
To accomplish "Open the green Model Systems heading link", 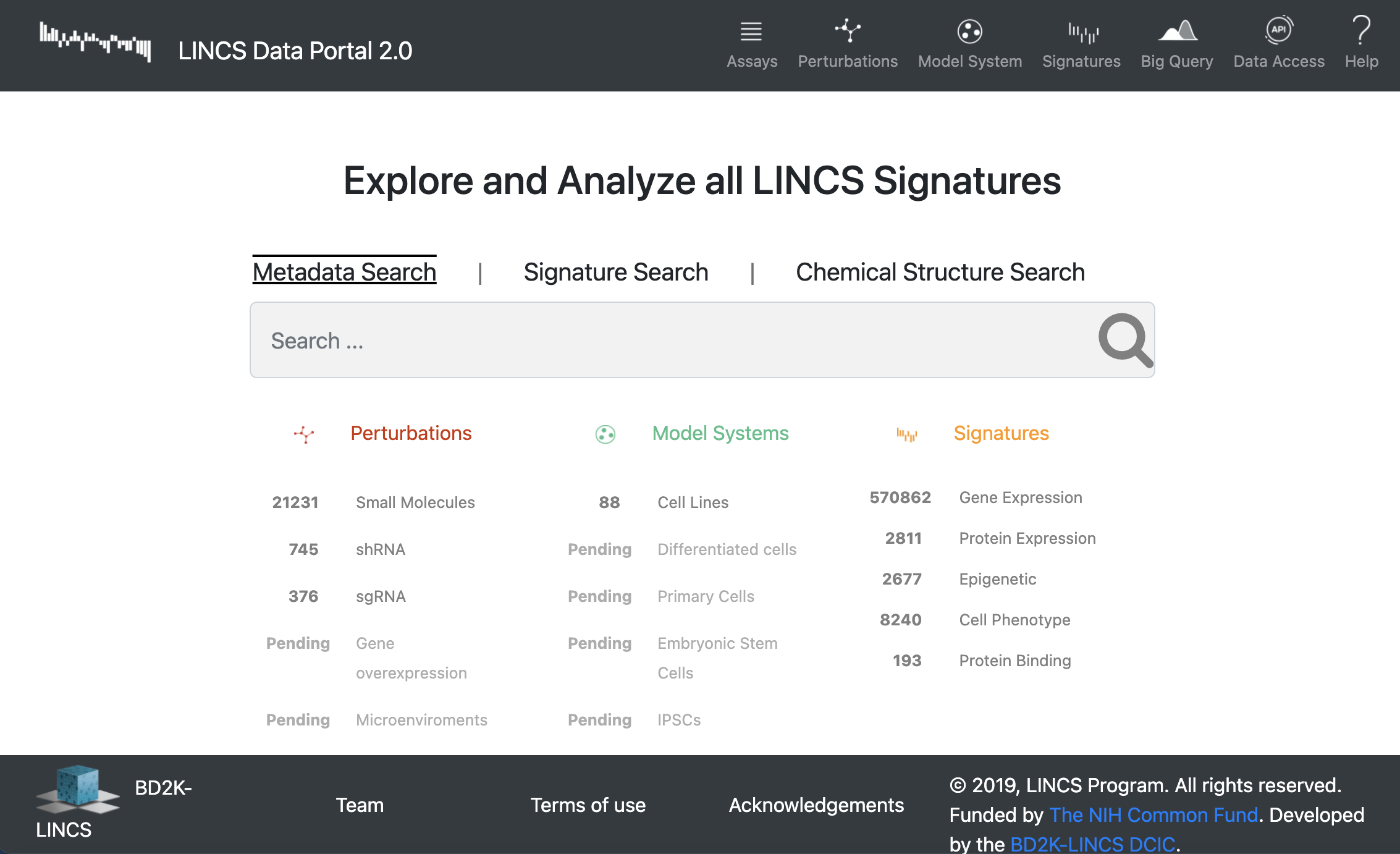I will coord(720,433).
